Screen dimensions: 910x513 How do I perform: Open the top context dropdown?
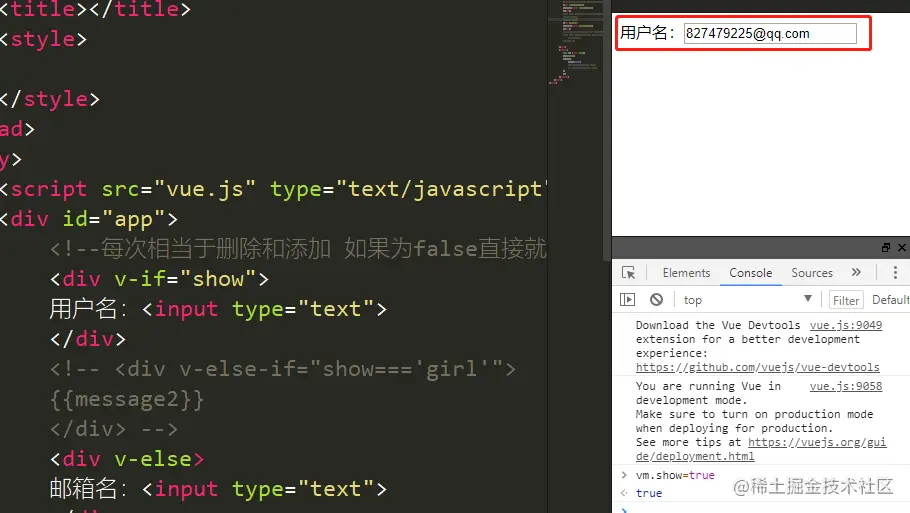click(x=748, y=299)
